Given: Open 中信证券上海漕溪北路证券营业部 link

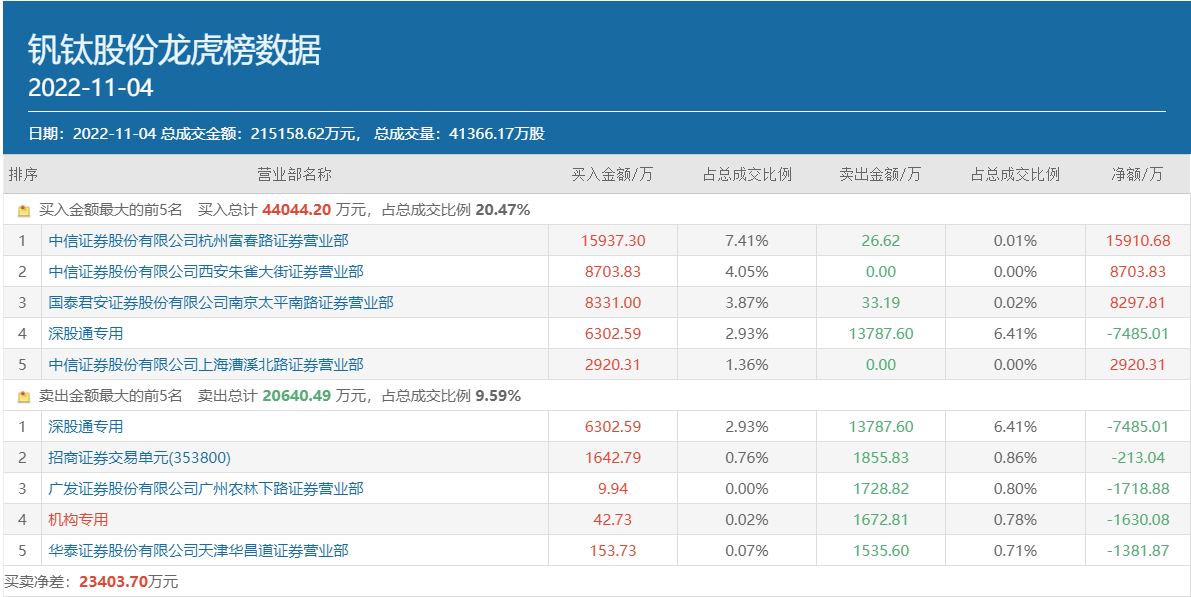Looking at the screenshot, I should [205, 365].
